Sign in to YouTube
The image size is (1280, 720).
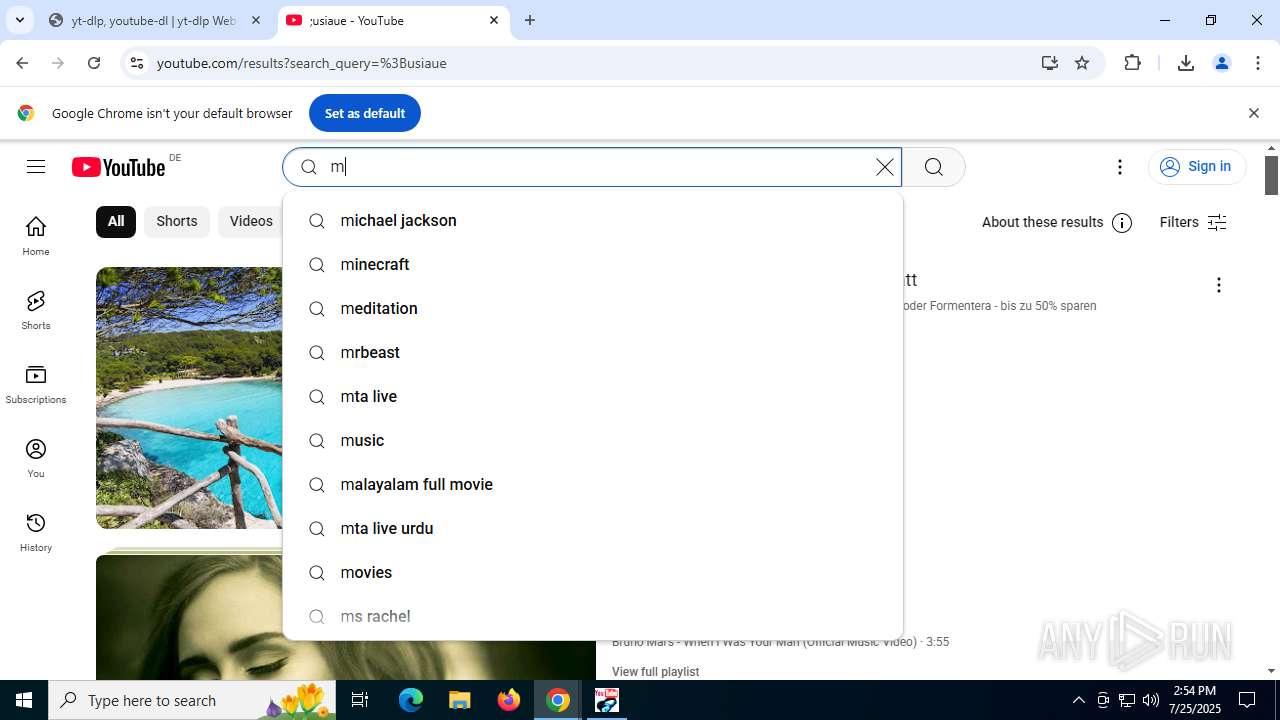(1197, 167)
